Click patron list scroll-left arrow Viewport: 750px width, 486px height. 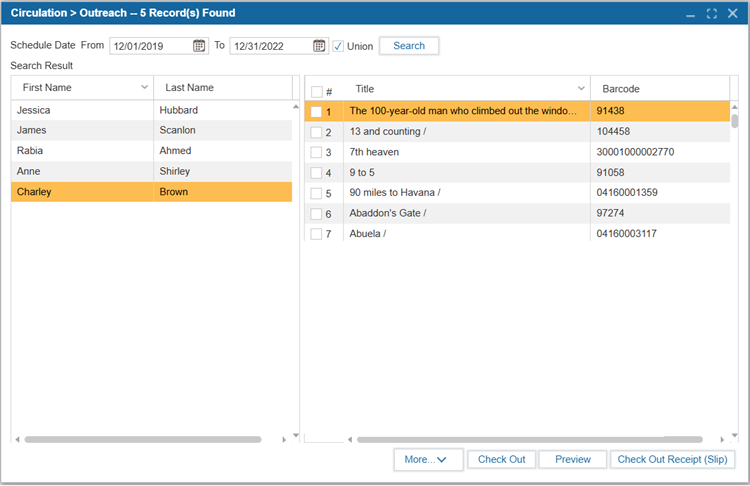(x=17, y=439)
